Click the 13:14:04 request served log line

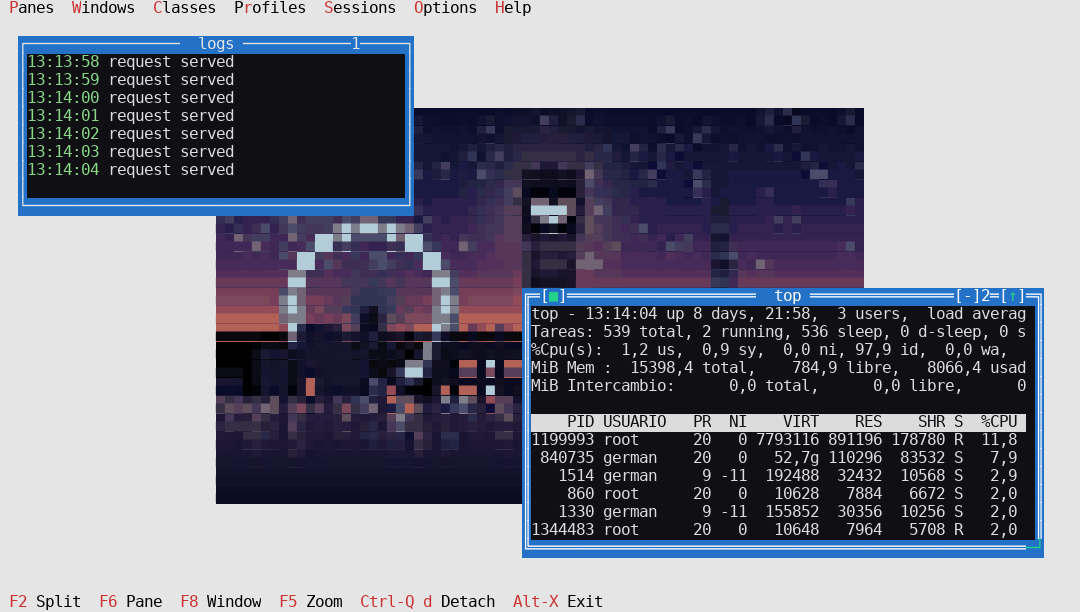[x=130, y=169]
